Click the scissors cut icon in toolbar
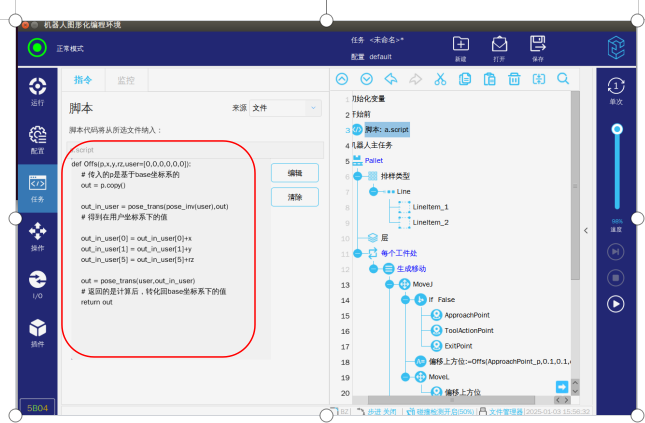645x423 pixels. coord(439,79)
